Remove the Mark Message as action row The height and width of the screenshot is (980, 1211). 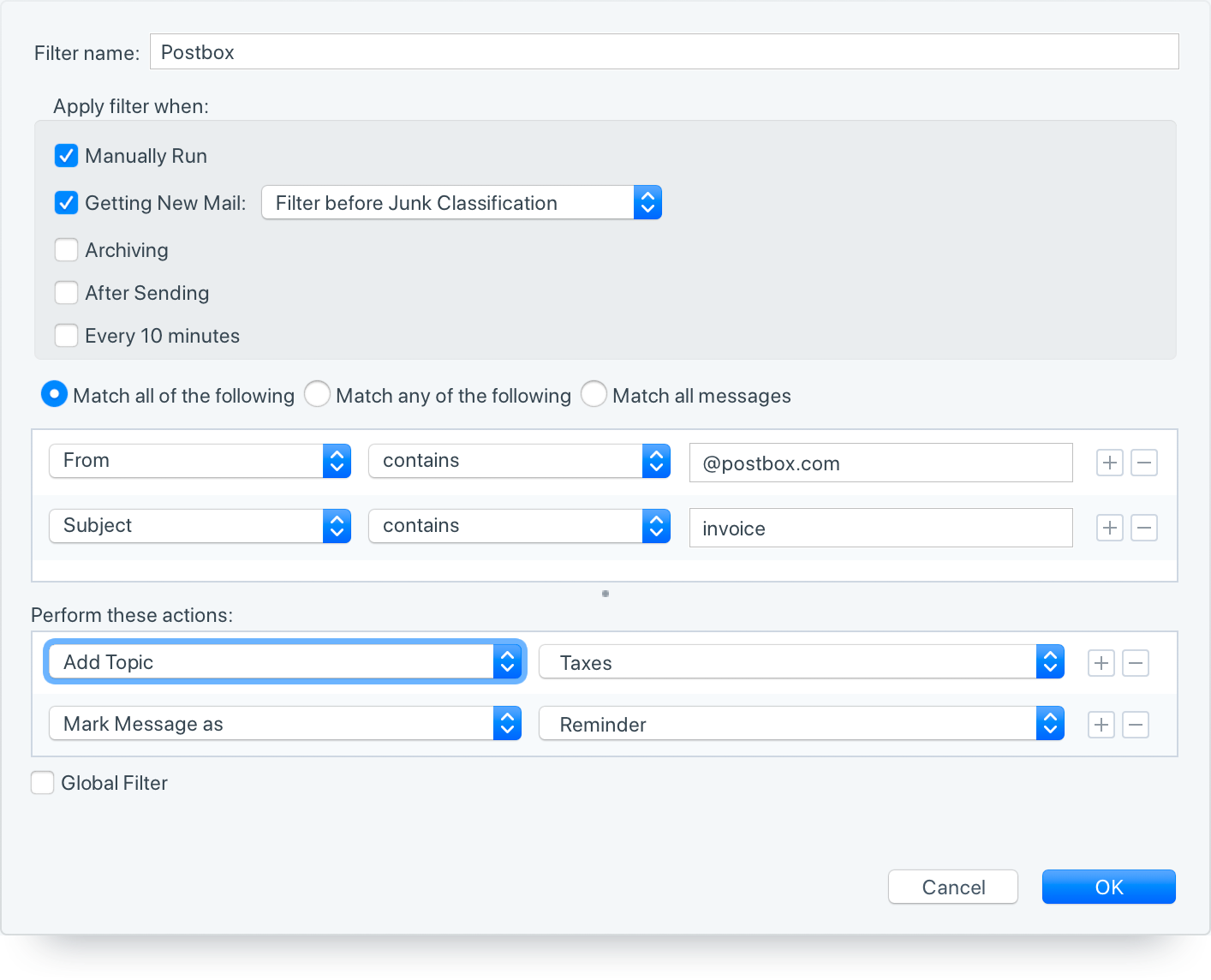(x=1136, y=725)
